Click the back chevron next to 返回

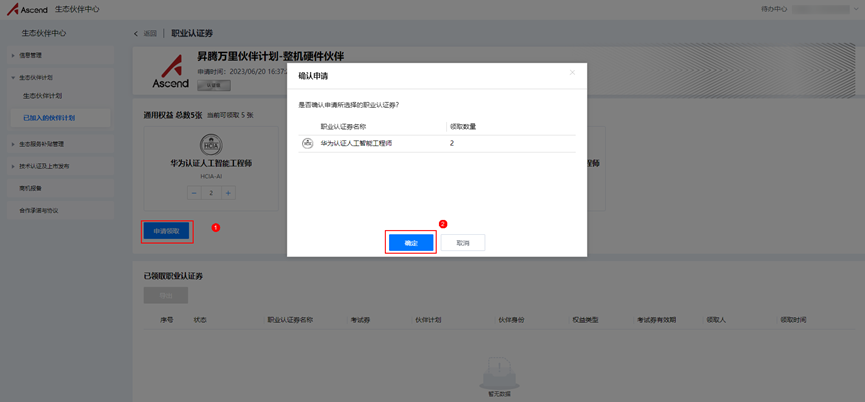(136, 34)
